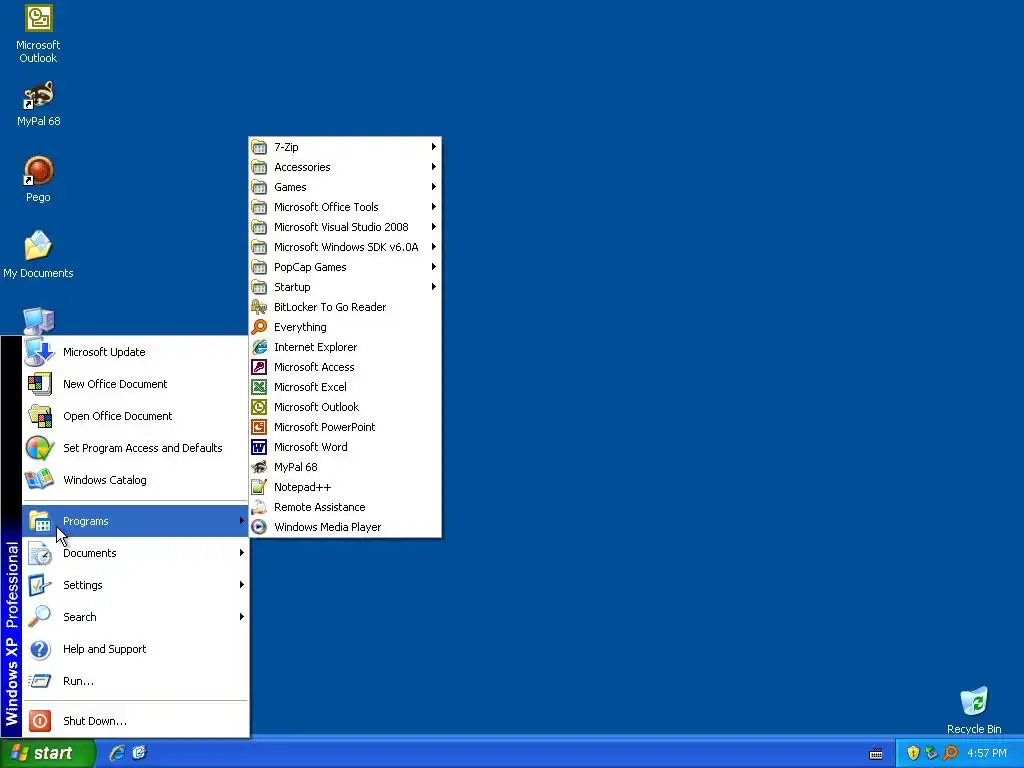Click the 7-Zip folder icon

tap(259, 147)
